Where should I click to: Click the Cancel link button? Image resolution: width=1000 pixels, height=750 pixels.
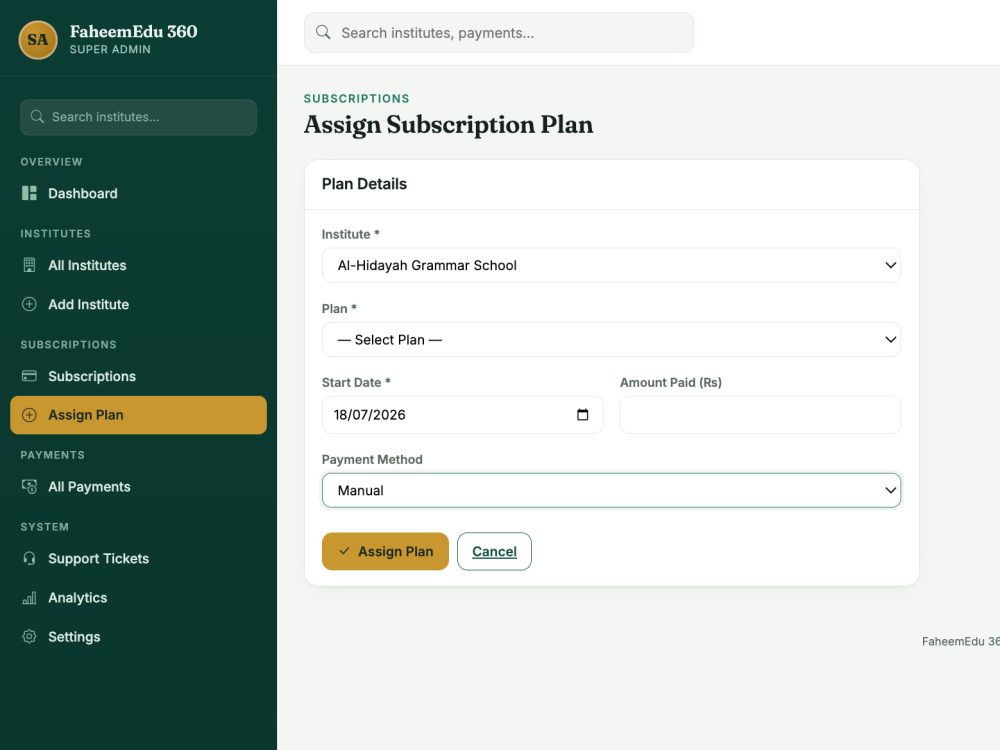coord(494,551)
